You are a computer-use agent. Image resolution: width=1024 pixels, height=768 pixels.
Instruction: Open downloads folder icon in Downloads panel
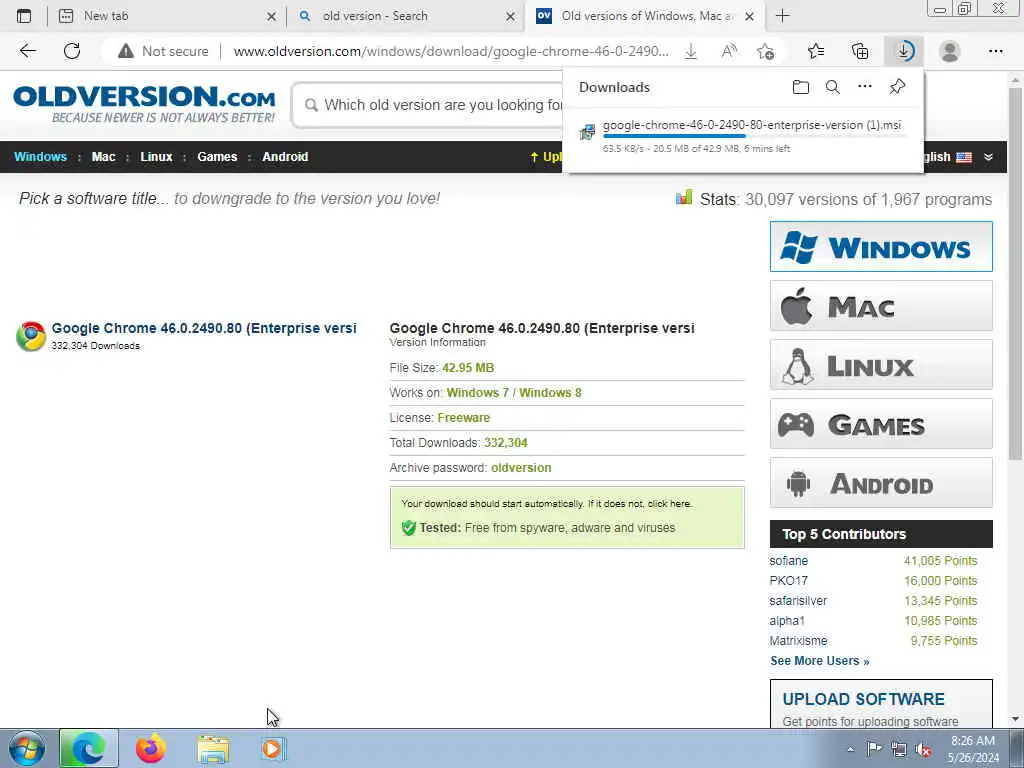click(x=801, y=87)
